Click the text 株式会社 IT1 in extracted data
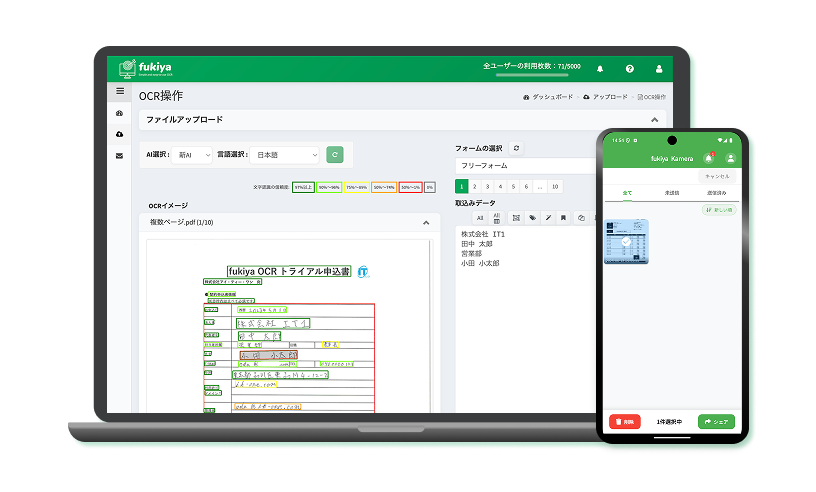The width and height of the screenshot is (816, 492). click(x=482, y=234)
